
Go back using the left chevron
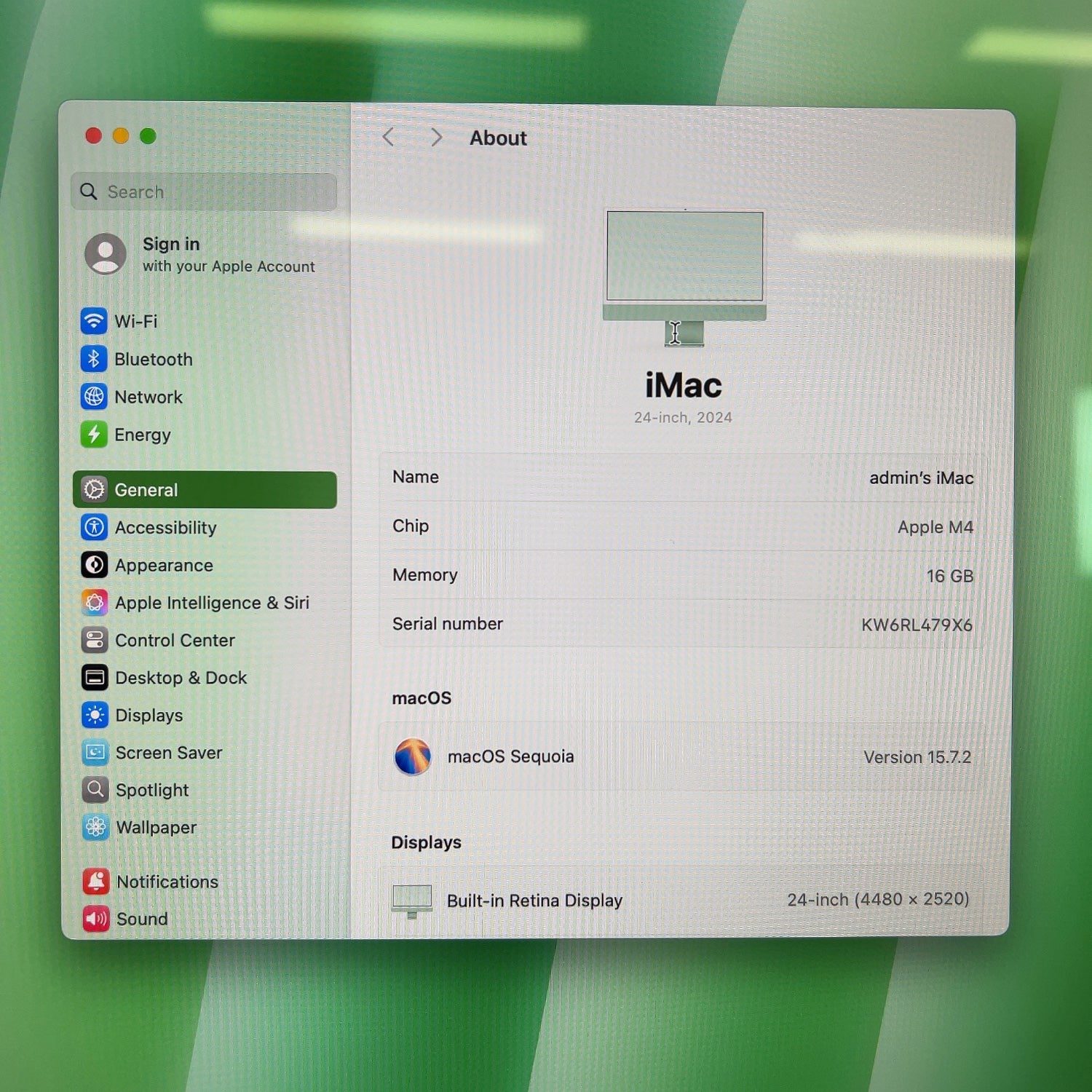[x=389, y=138]
